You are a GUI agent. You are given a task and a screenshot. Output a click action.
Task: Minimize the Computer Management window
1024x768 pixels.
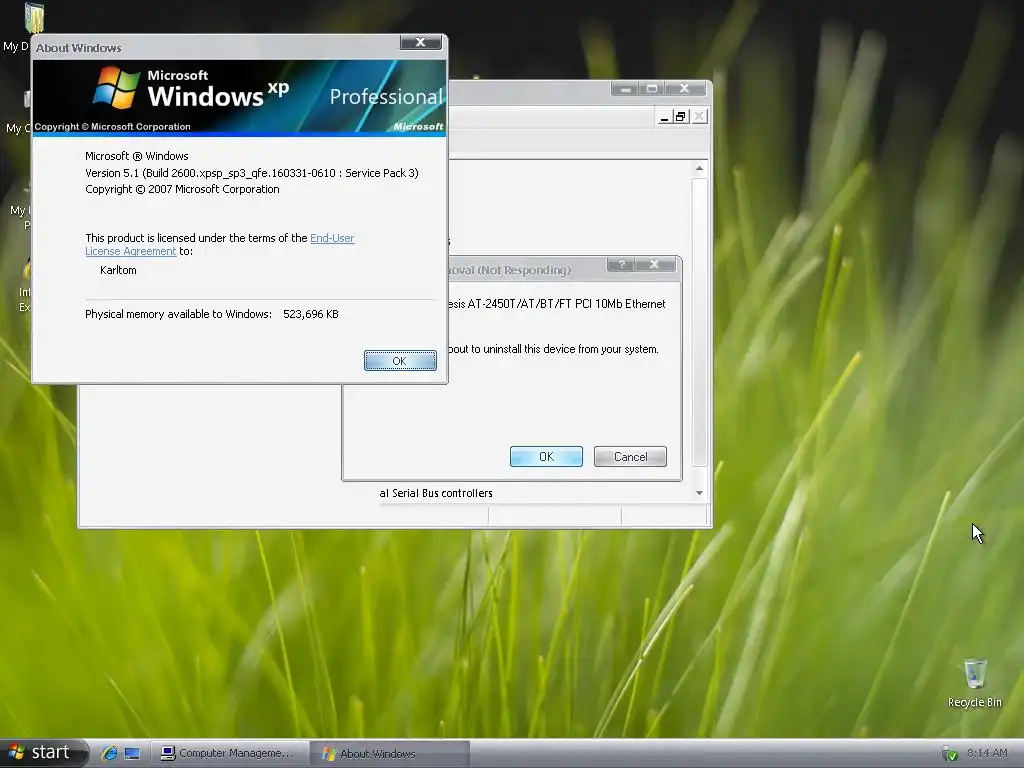pyautogui.click(x=625, y=88)
